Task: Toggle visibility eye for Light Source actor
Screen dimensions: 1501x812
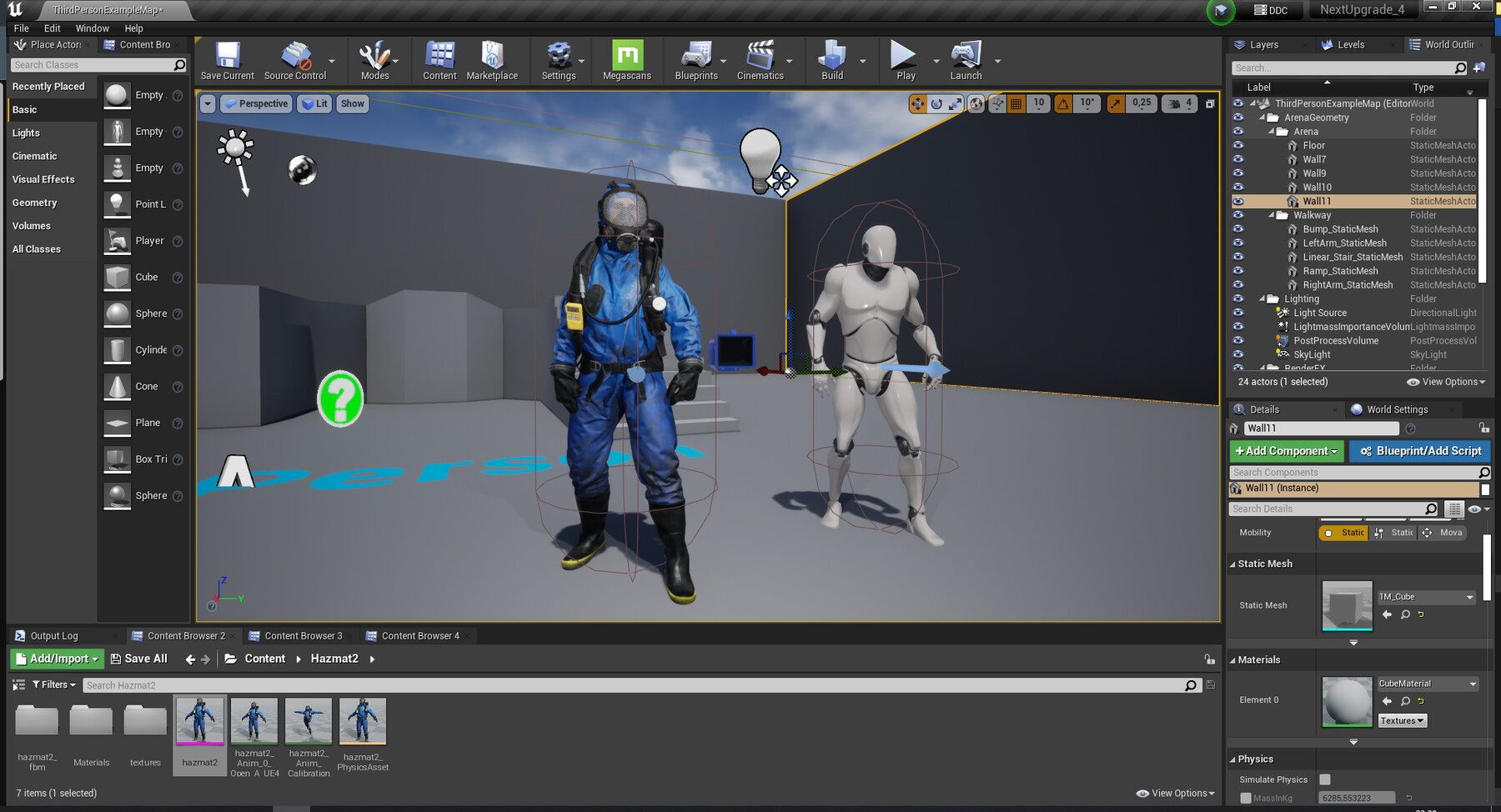Action: [1238, 313]
